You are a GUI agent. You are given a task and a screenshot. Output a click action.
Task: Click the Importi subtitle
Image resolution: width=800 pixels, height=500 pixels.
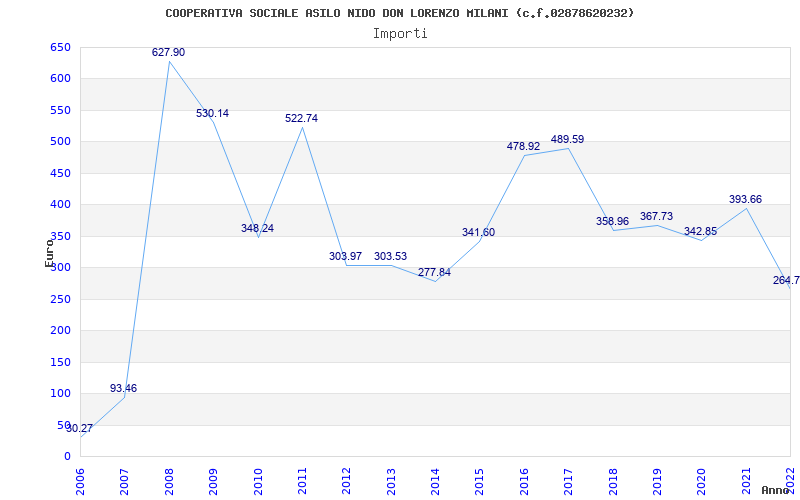point(399,34)
